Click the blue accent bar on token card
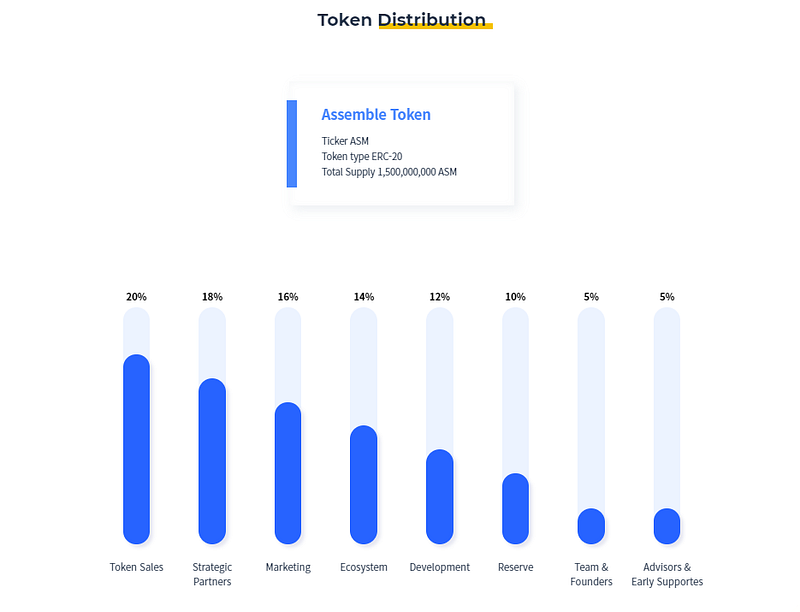This screenshot has height=612, width=800. 292,144
